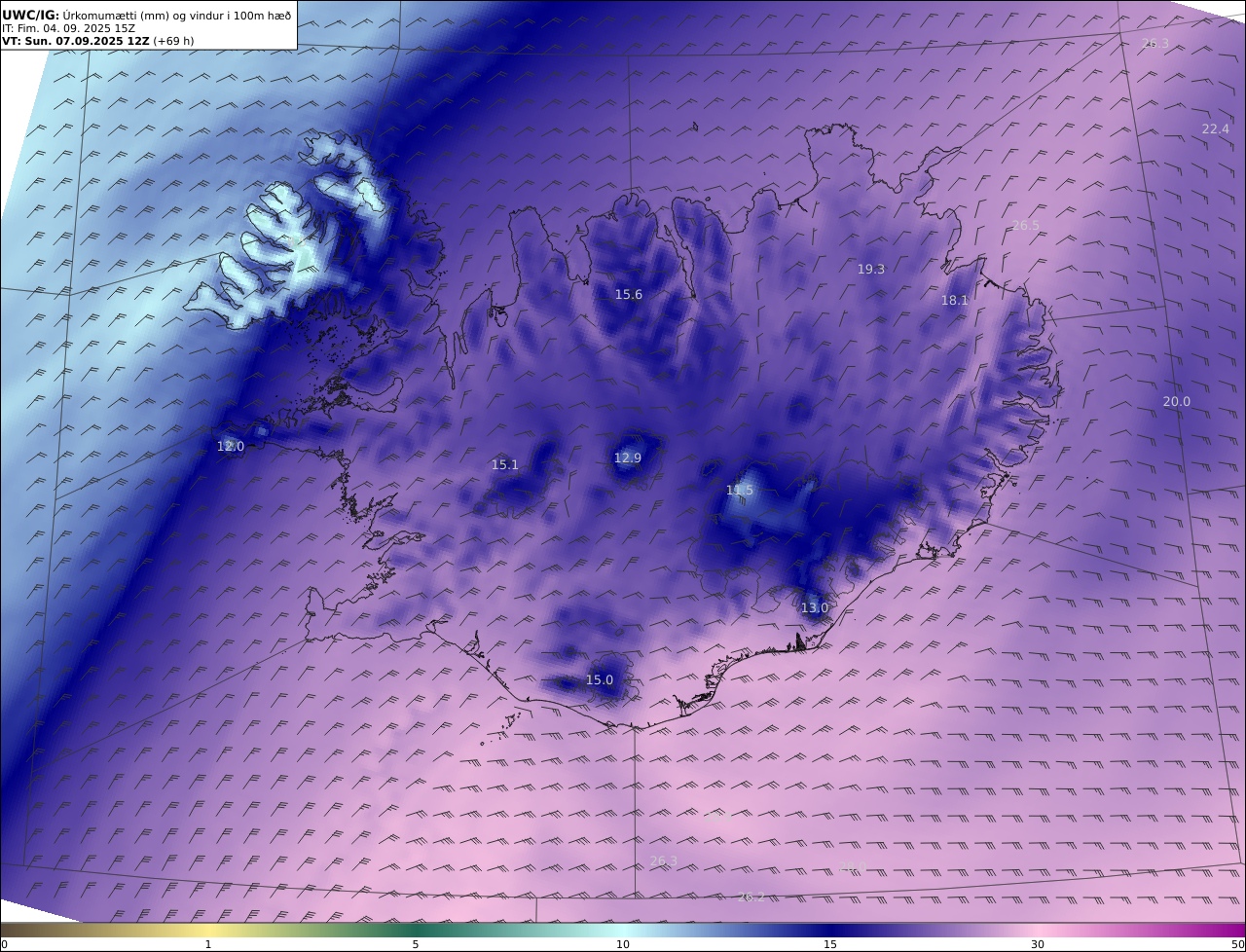Click the colorbar tick label 1

click(x=207, y=944)
